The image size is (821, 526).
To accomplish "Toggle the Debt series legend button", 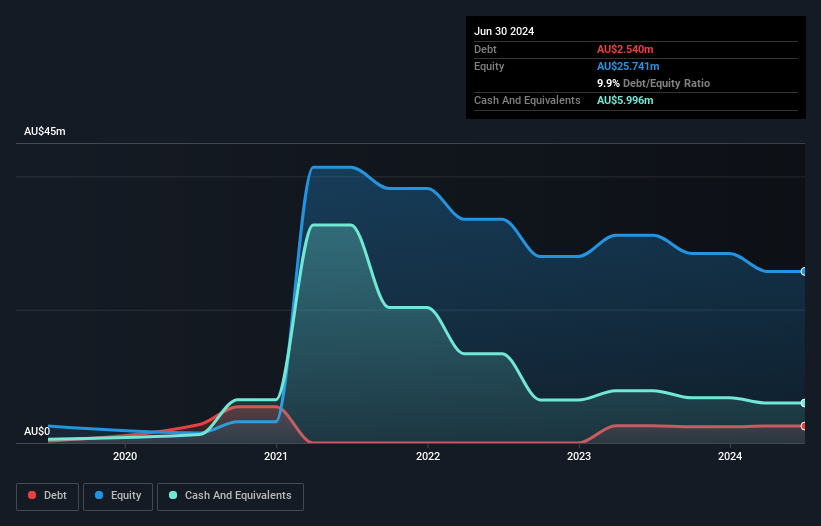I will click(48, 496).
